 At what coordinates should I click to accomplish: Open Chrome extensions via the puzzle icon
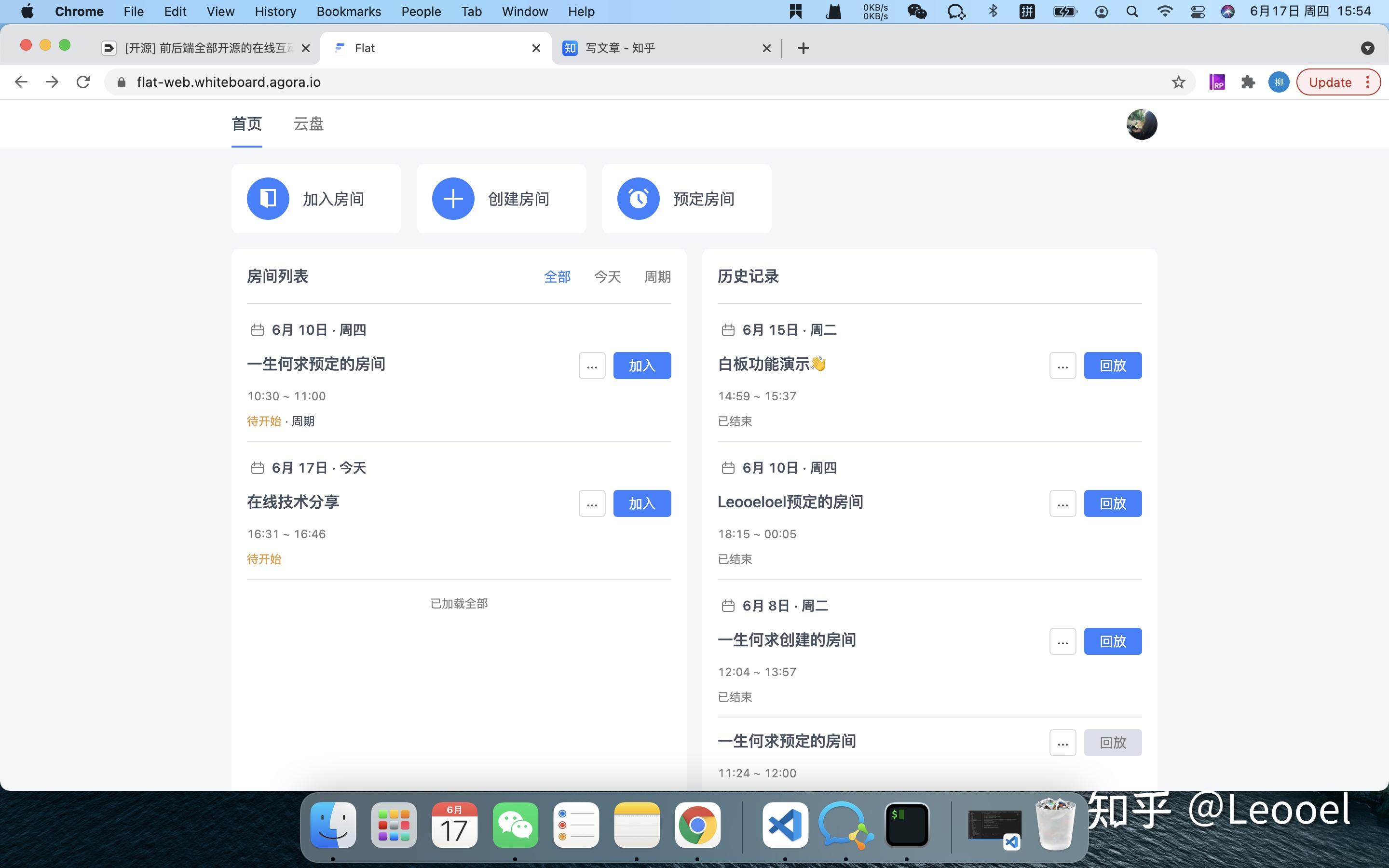(1246, 82)
